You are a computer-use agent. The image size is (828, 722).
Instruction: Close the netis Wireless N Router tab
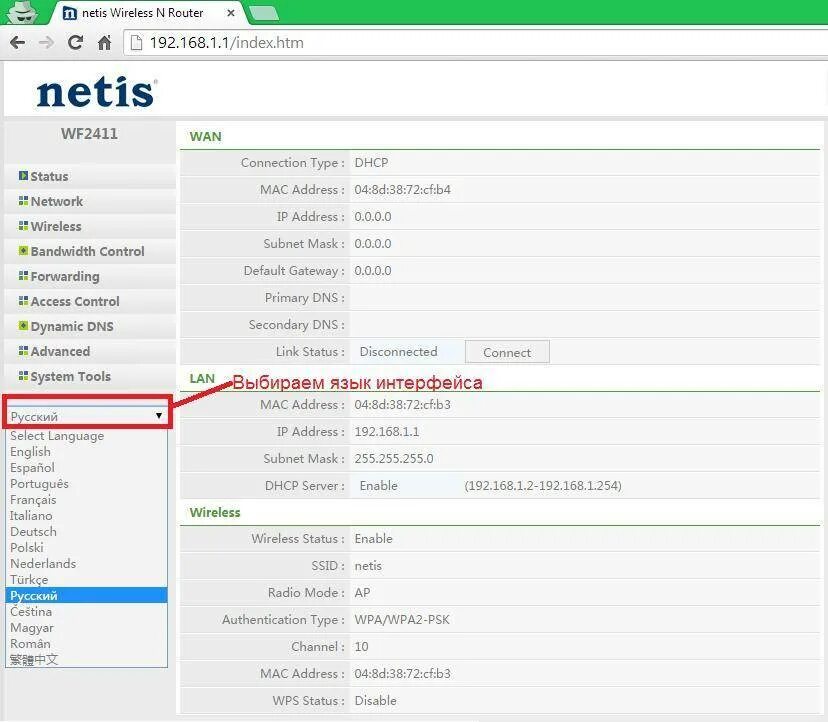click(231, 13)
